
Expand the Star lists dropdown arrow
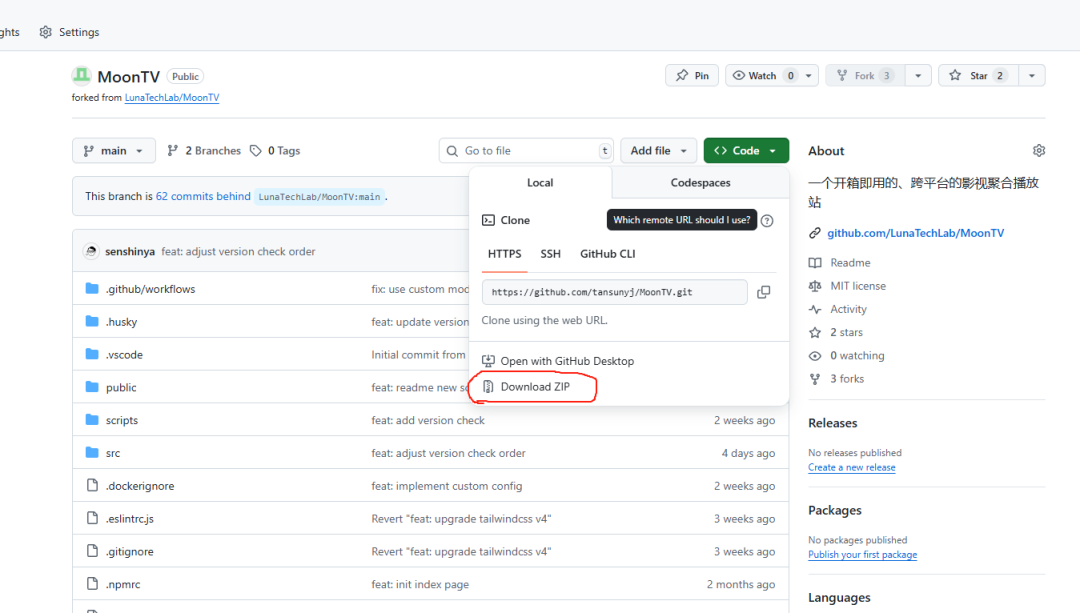click(x=1032, y=76)
